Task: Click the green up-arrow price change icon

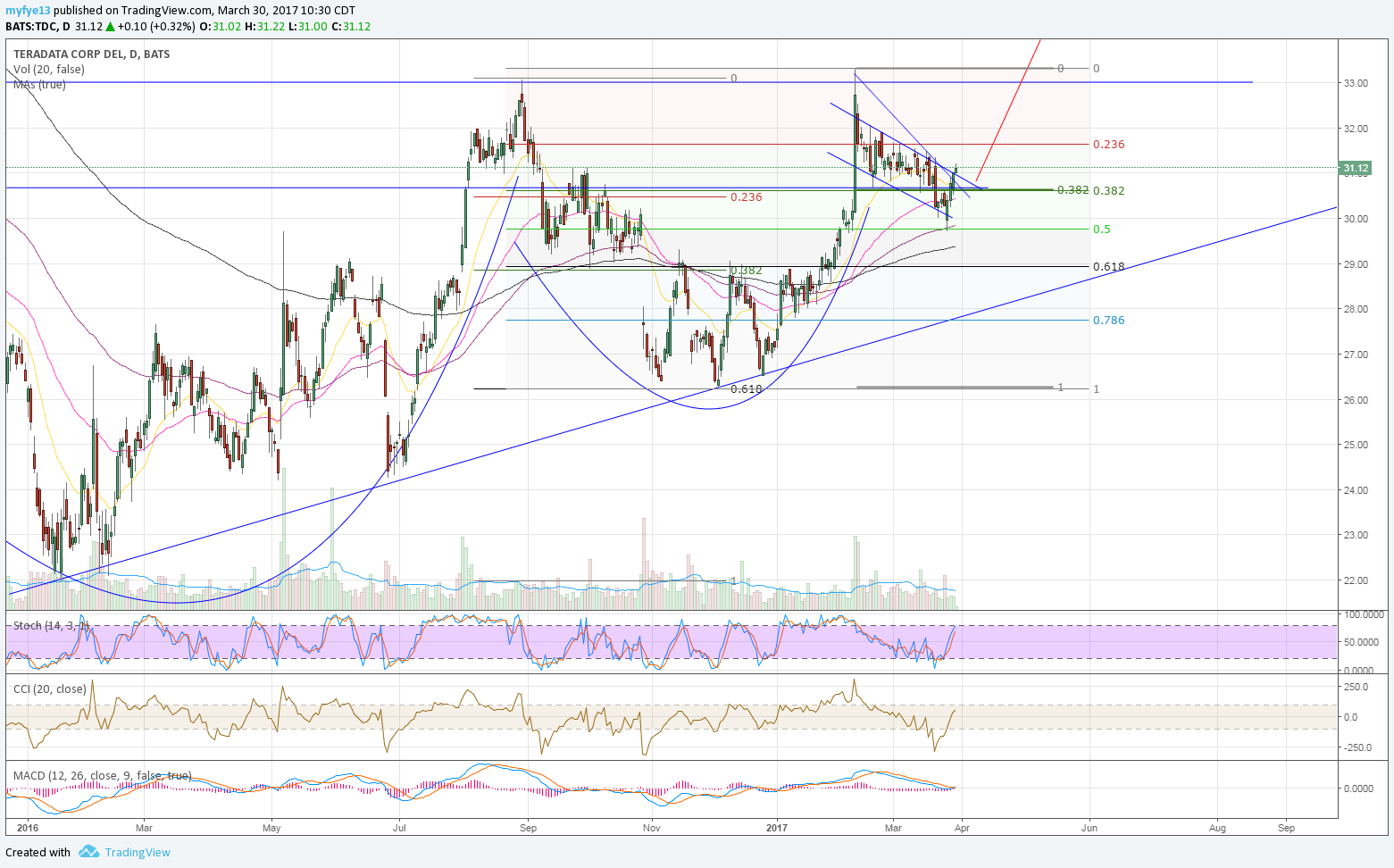Action: pyautogui.click(x=110, y=27)
